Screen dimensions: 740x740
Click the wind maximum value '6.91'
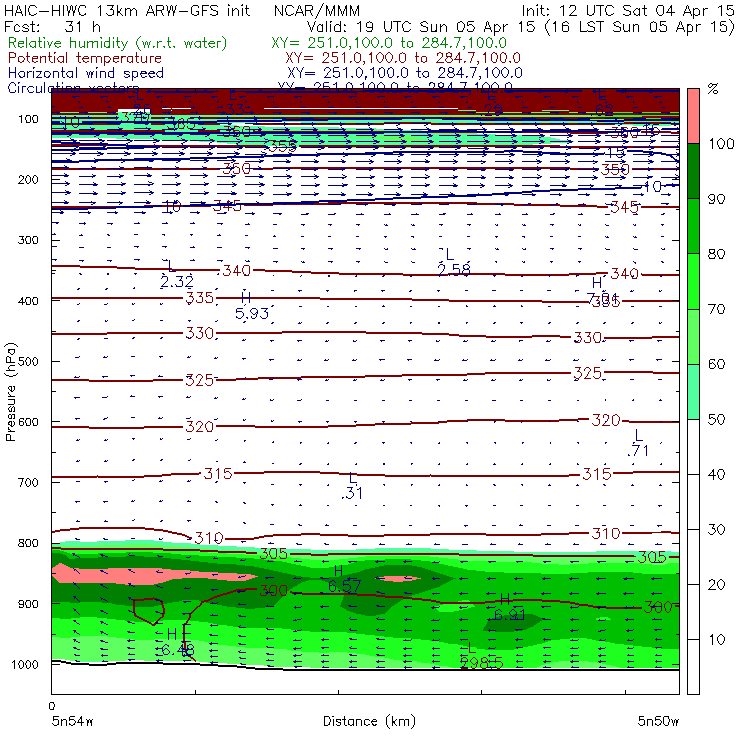point(509,615)
